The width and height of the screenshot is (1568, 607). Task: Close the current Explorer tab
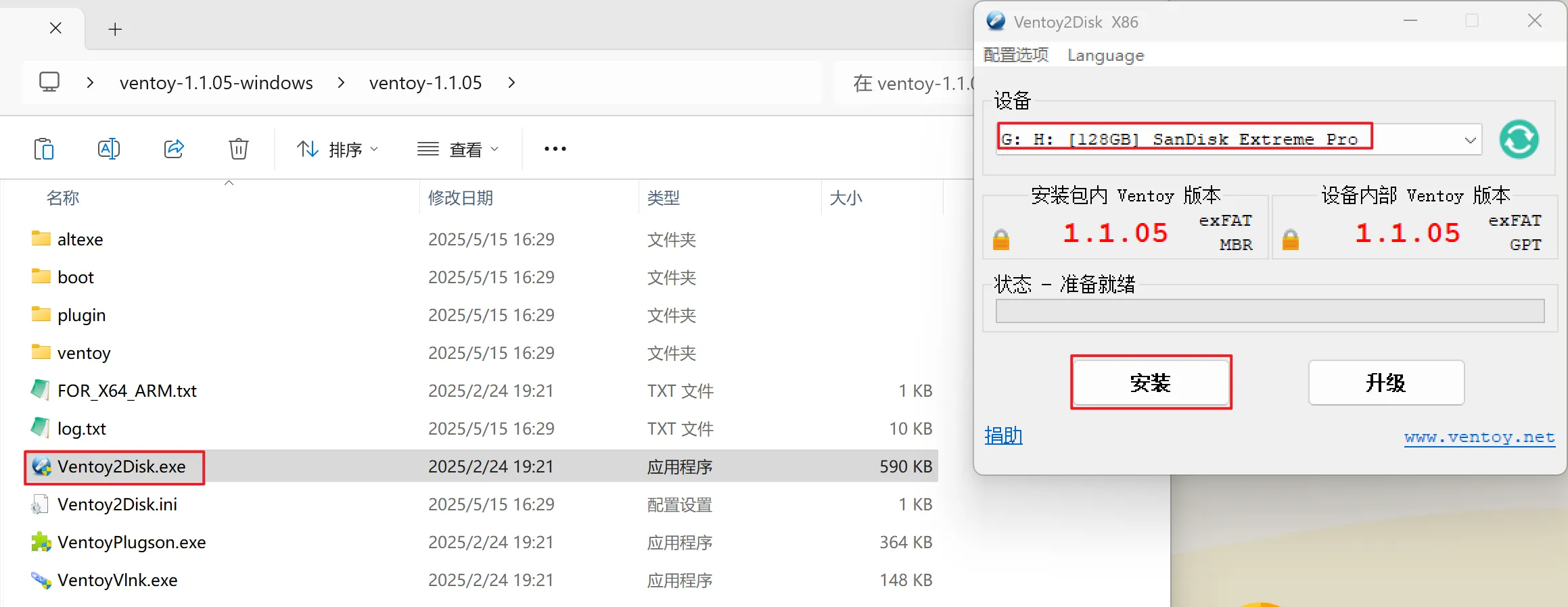[56, 28]
